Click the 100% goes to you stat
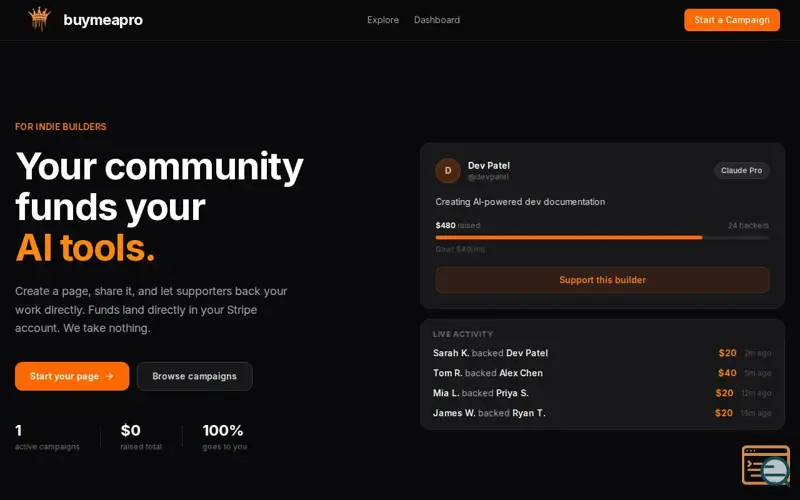This screenshot has height=500, width=800. point(224,437)
